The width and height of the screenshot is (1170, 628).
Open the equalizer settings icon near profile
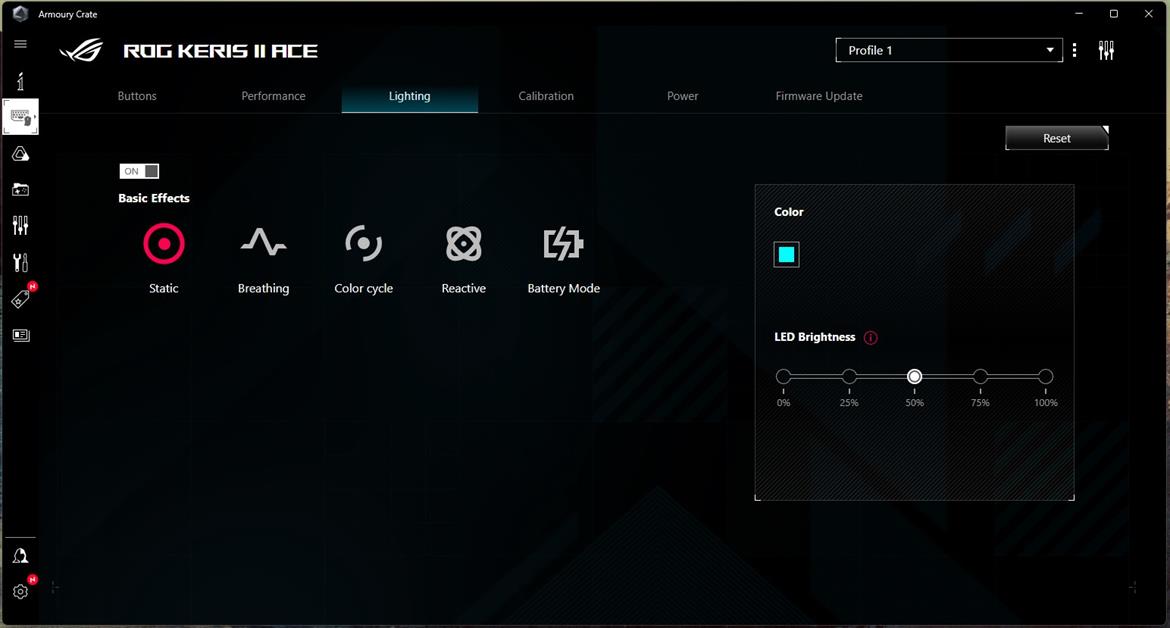[1106, 50]
